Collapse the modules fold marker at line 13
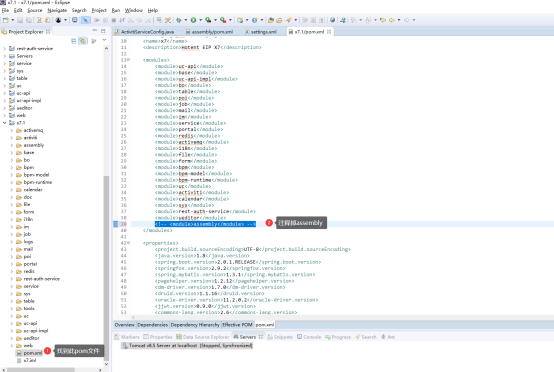Image resolution: width=554 pixels, height=372 pixels. pyautogui.click(x=129, y=60)
